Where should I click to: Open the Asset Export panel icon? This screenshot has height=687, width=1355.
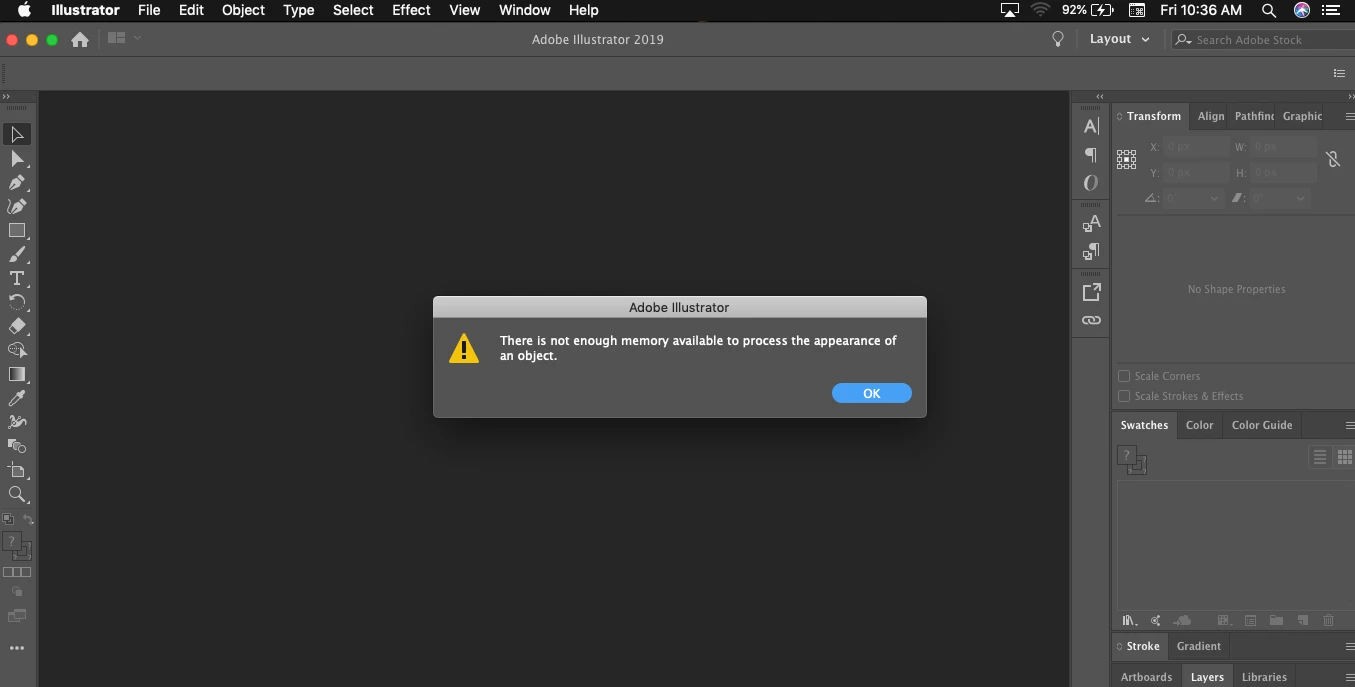coord(1091,292)
